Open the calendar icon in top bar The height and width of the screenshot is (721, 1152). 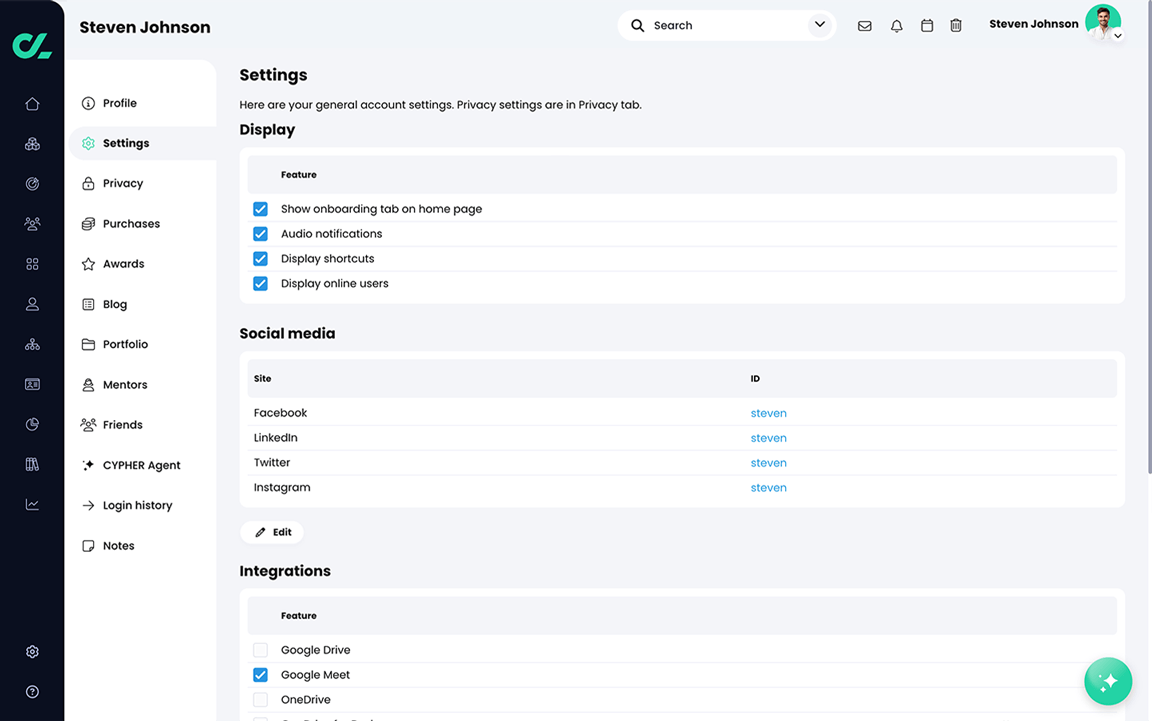tap(927, 26)
